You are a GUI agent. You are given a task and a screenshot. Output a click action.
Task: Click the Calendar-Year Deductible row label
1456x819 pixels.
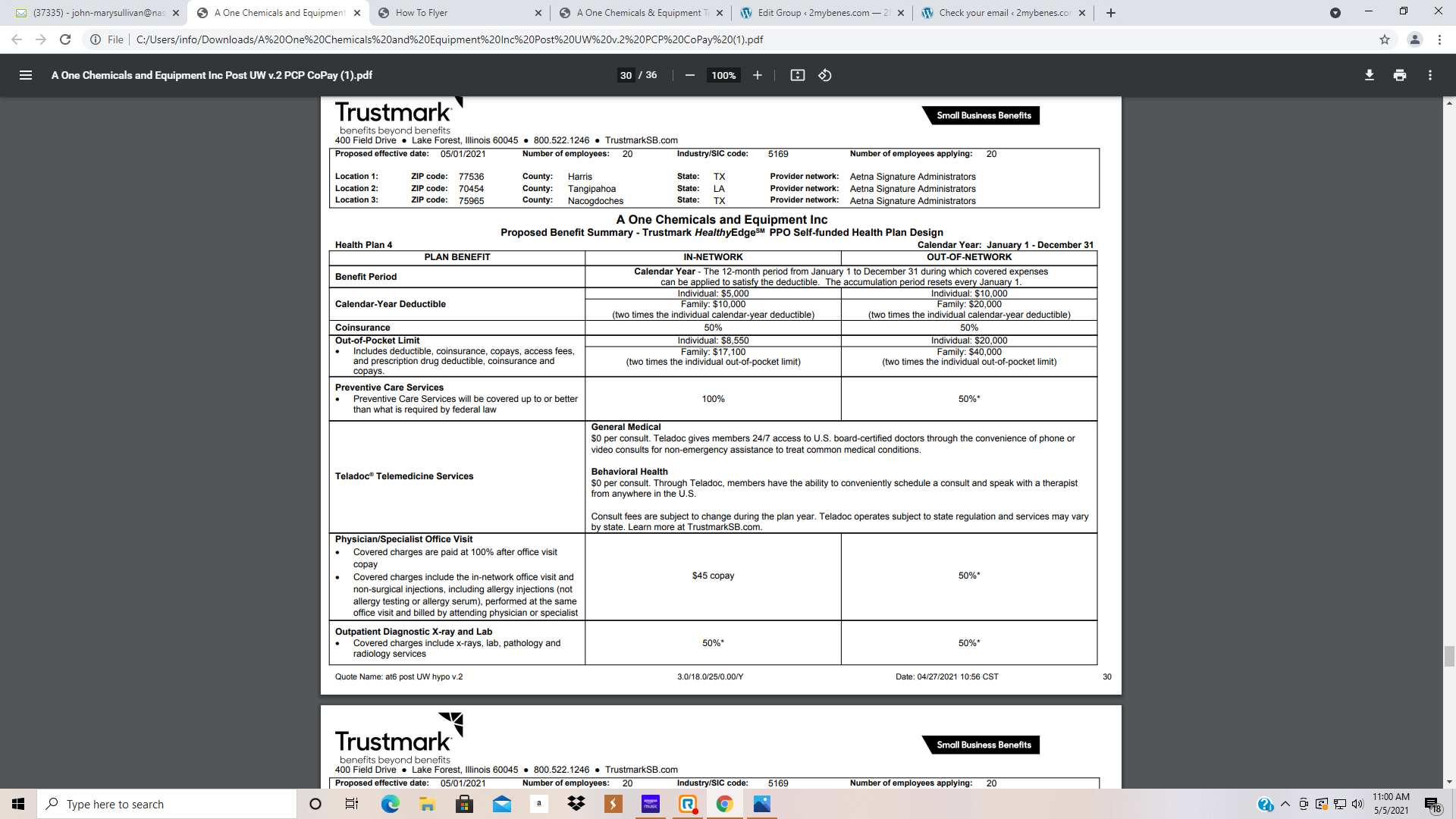click(x=391, y=304)
